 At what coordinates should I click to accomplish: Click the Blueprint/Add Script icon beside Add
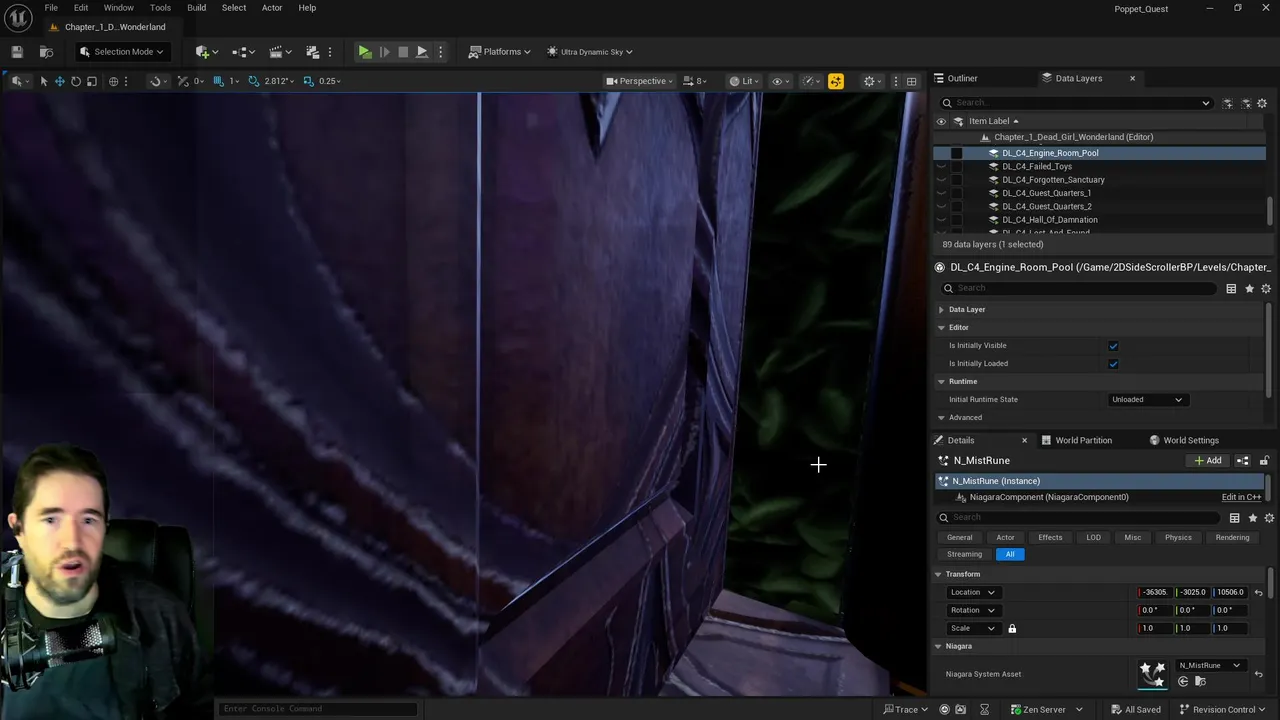tap(1243, 461)
